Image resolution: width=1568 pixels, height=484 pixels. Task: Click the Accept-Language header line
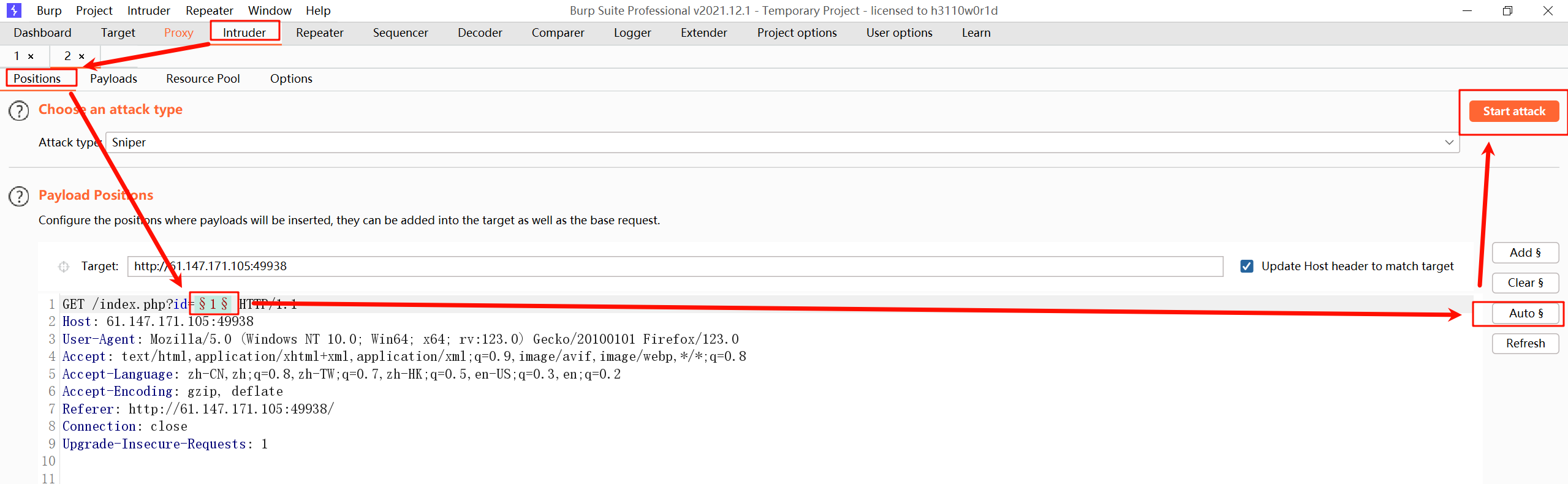(x=342, y=374)
